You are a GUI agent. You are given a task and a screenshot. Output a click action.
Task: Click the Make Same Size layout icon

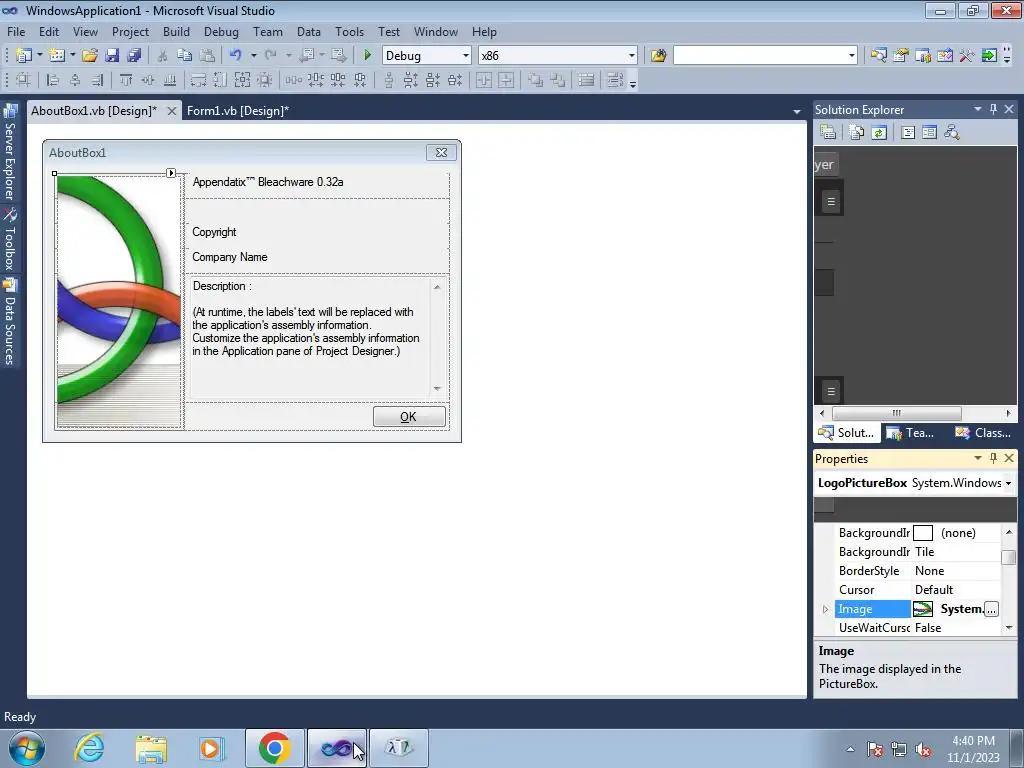(x=242, y=80)
